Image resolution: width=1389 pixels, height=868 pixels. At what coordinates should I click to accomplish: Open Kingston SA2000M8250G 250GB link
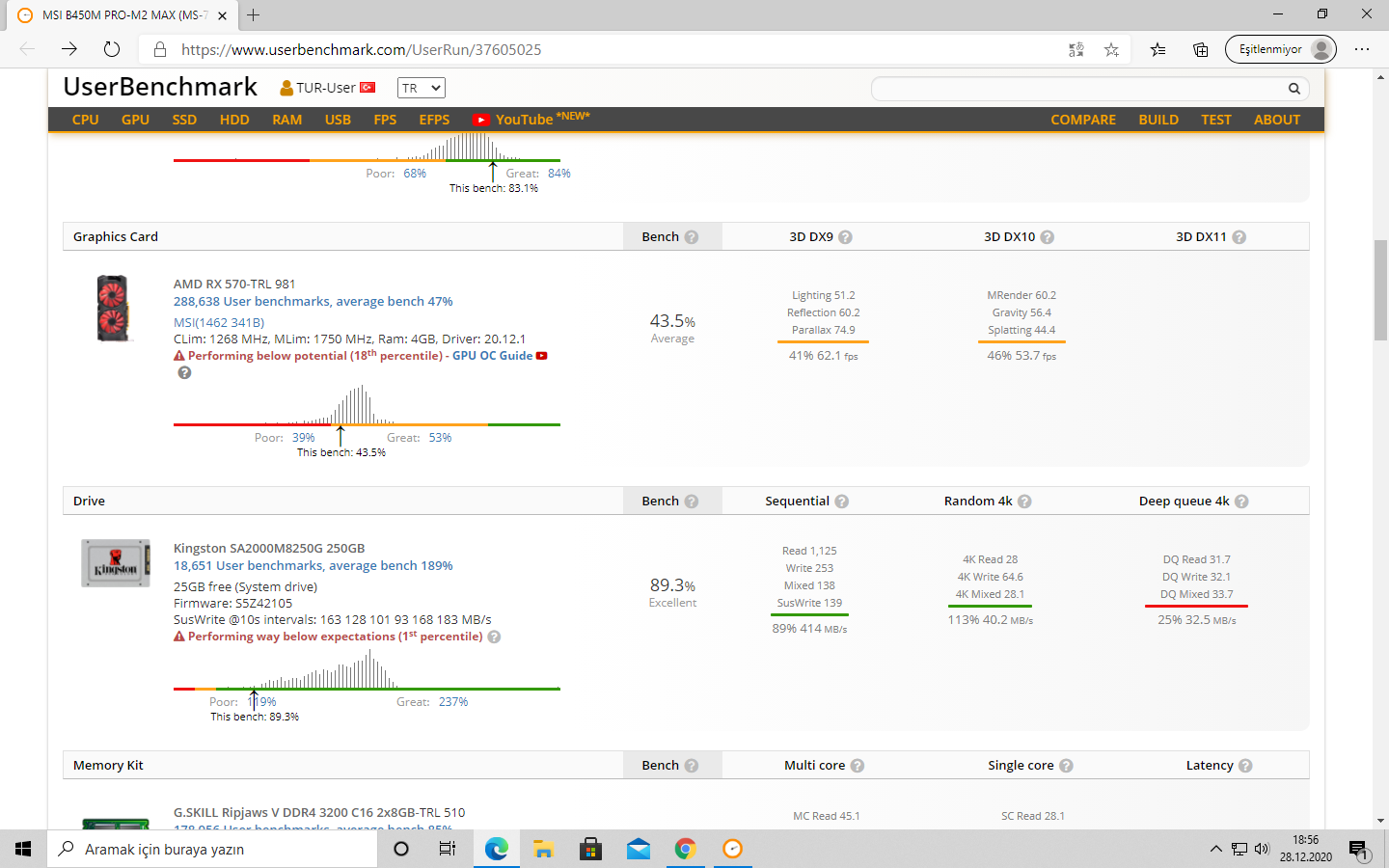point(269,548)
